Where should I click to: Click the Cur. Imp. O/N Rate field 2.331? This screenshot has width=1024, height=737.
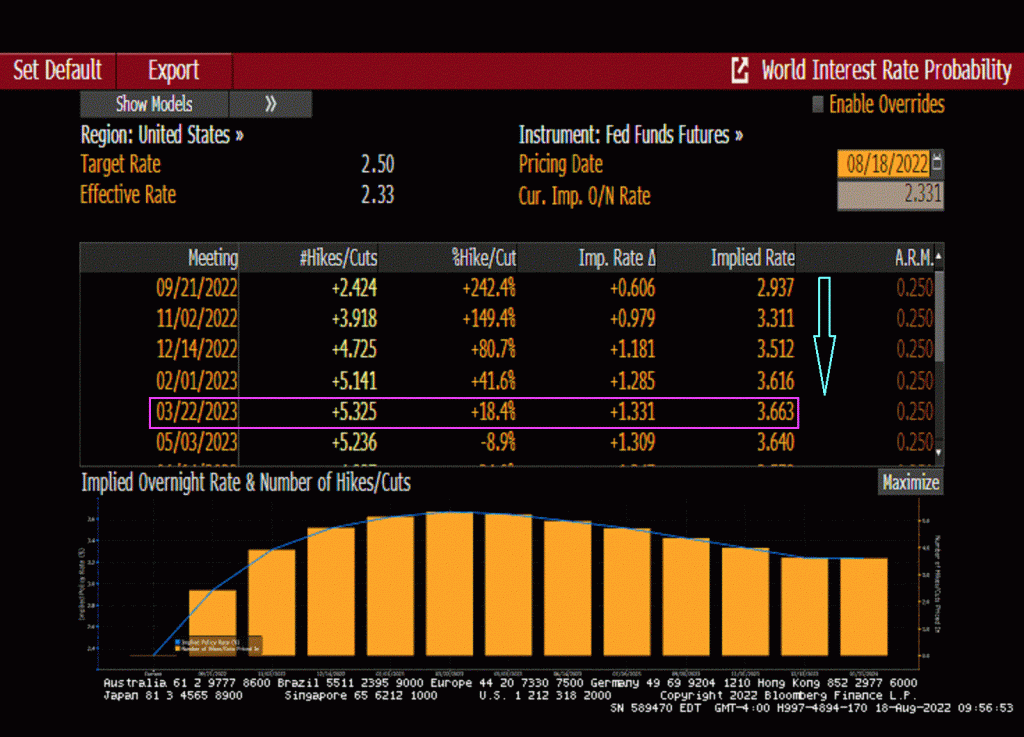[x=889, y=195]
